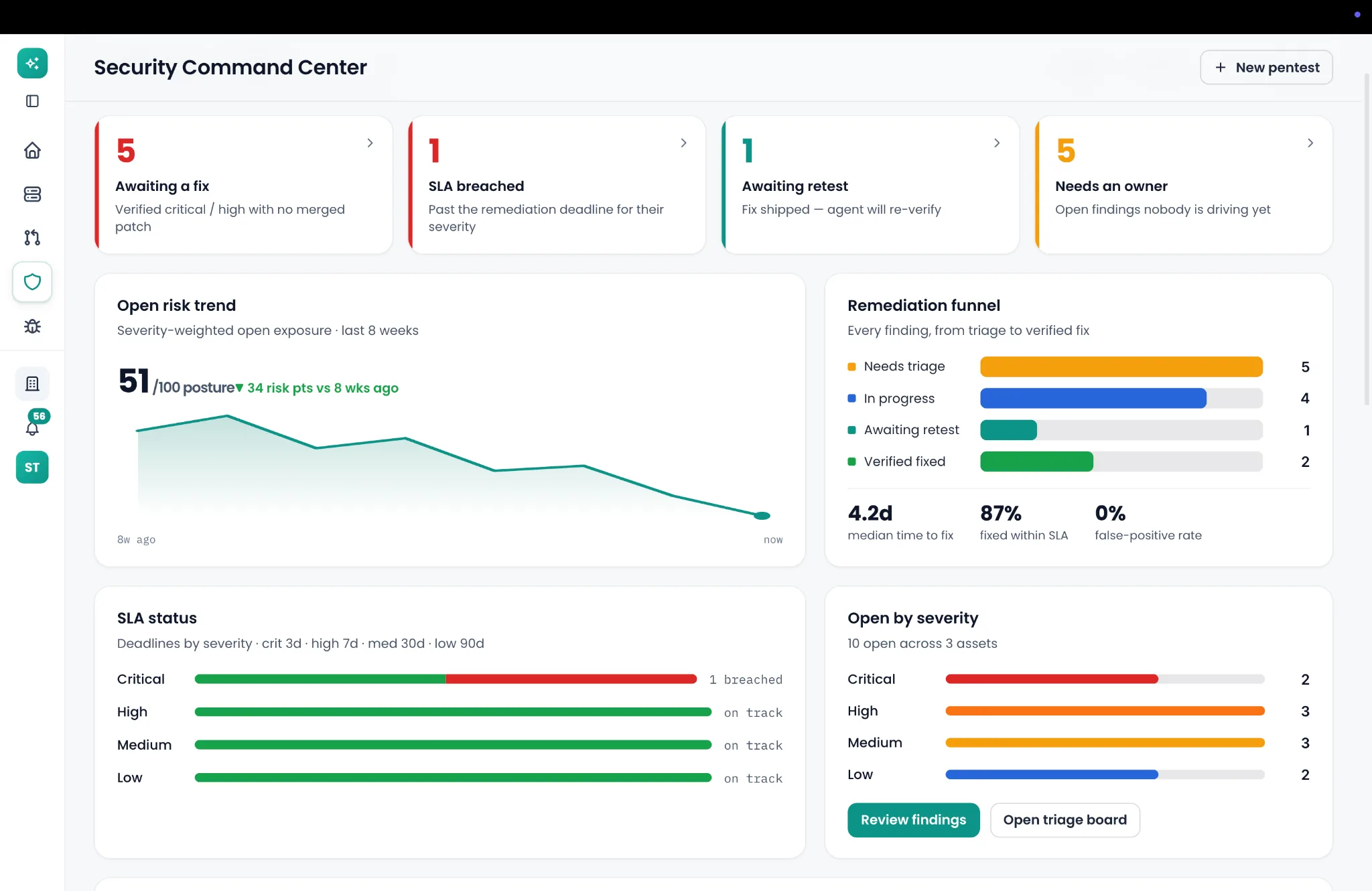
Task: Expand the Needs an owner card chevron
Action: (x=1310, y=143)
